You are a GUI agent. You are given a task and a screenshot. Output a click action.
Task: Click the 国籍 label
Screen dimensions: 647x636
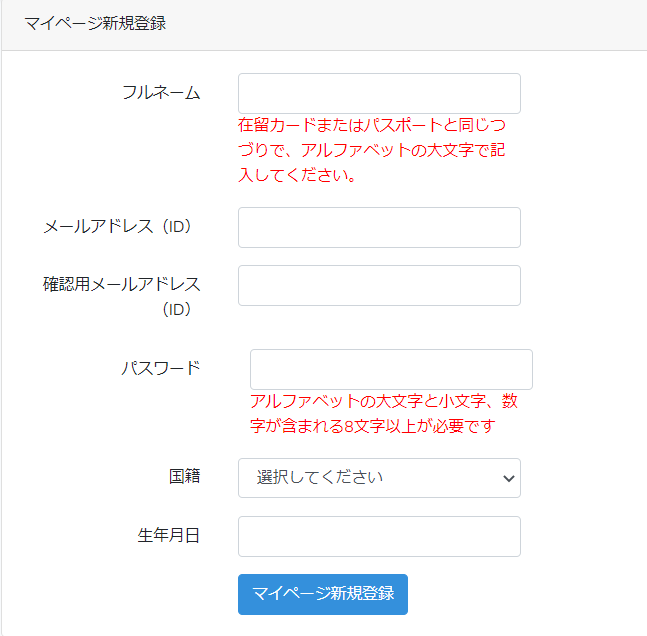pyautogui.click(x=184, y=476)
